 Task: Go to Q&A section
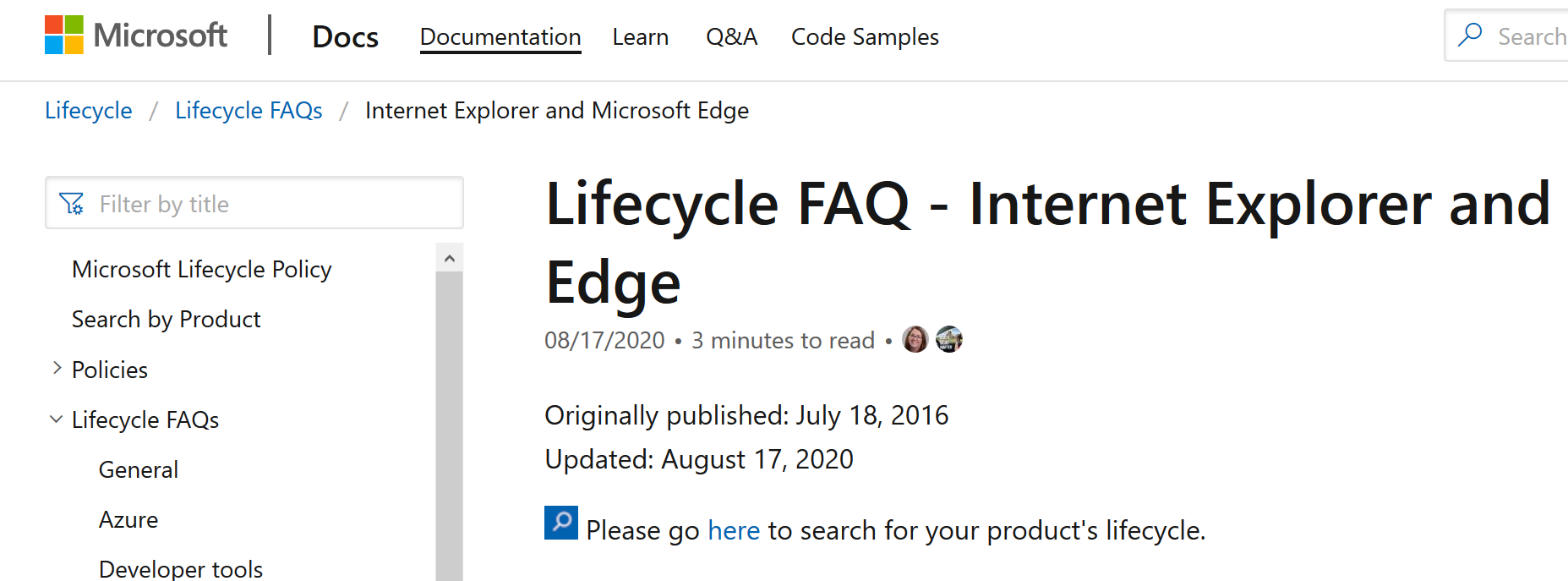click(x=732, y=37)
